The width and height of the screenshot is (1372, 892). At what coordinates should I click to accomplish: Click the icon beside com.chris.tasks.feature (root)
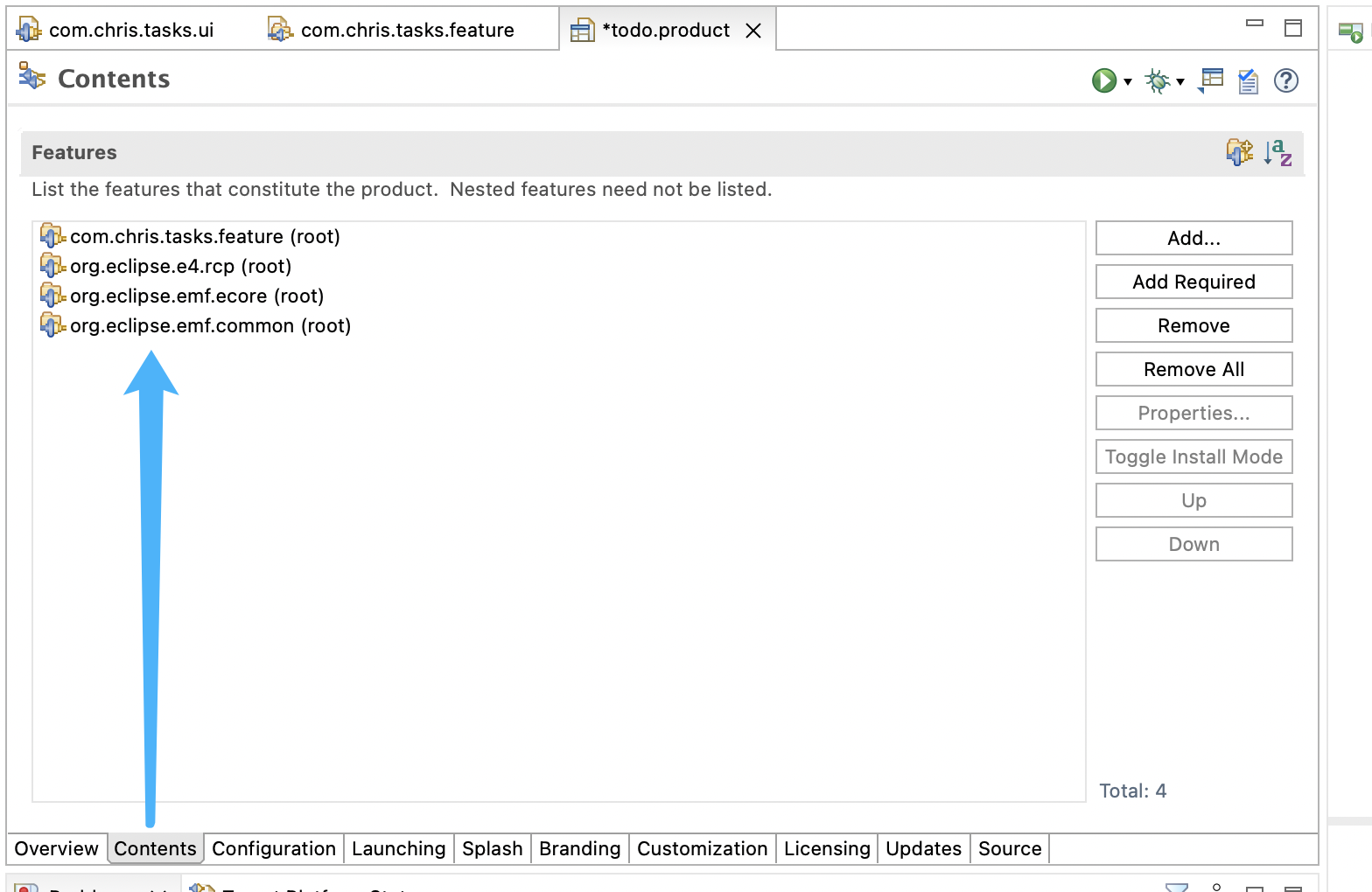pos(52,236)
